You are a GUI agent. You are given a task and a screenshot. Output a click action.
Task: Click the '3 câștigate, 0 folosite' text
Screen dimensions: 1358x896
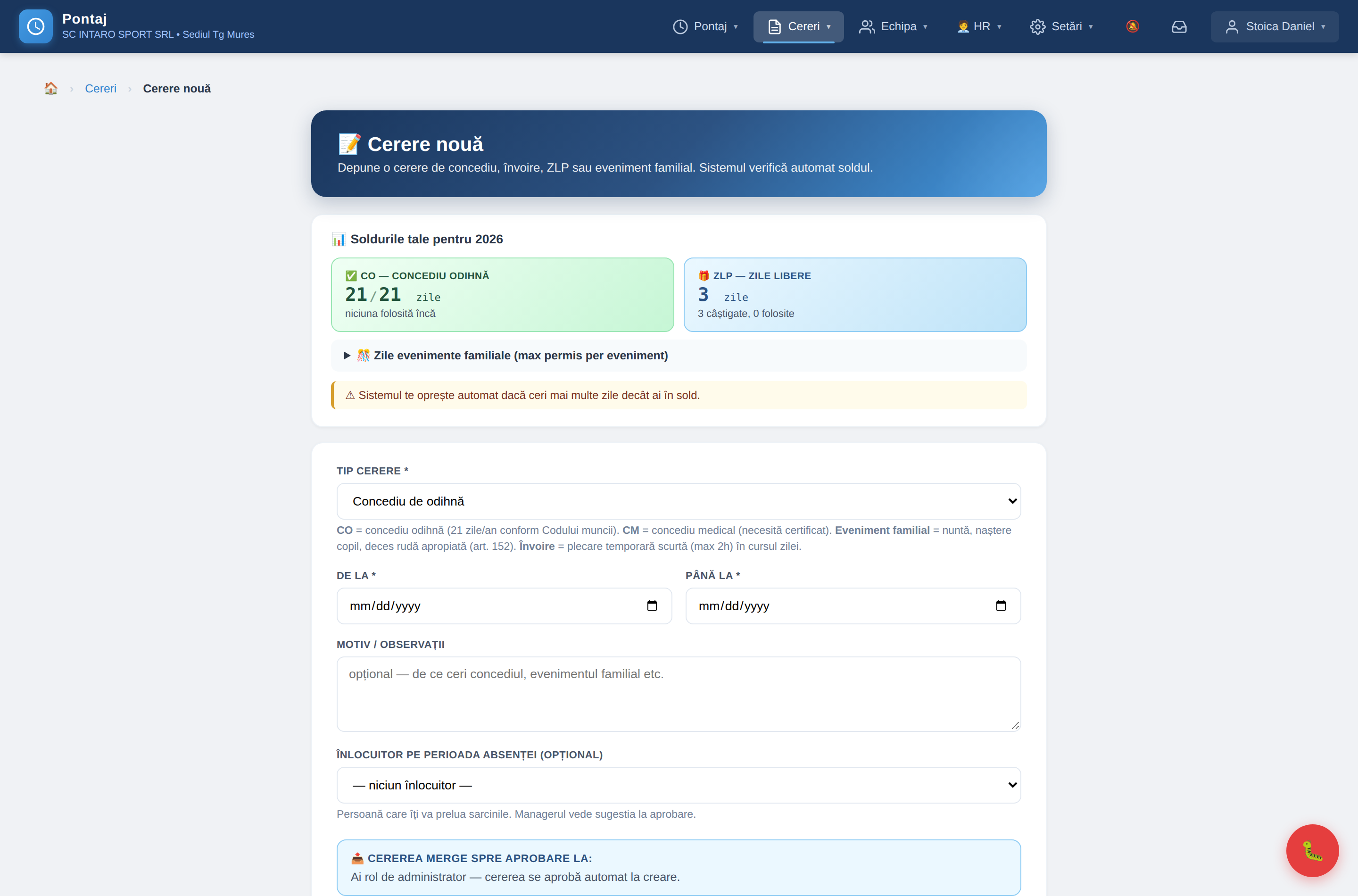745,313
